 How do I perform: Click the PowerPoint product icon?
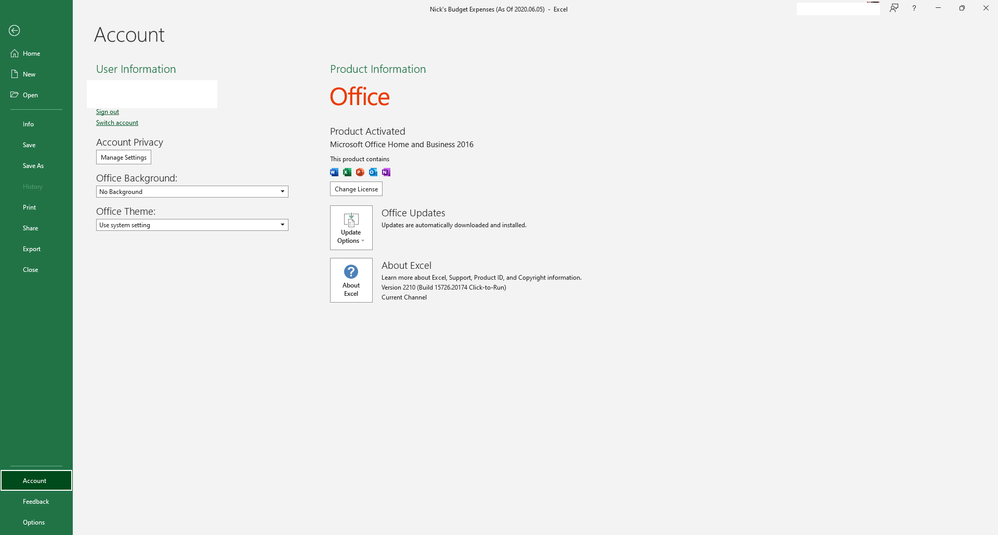pyautogui.click(x=360, y=172)
